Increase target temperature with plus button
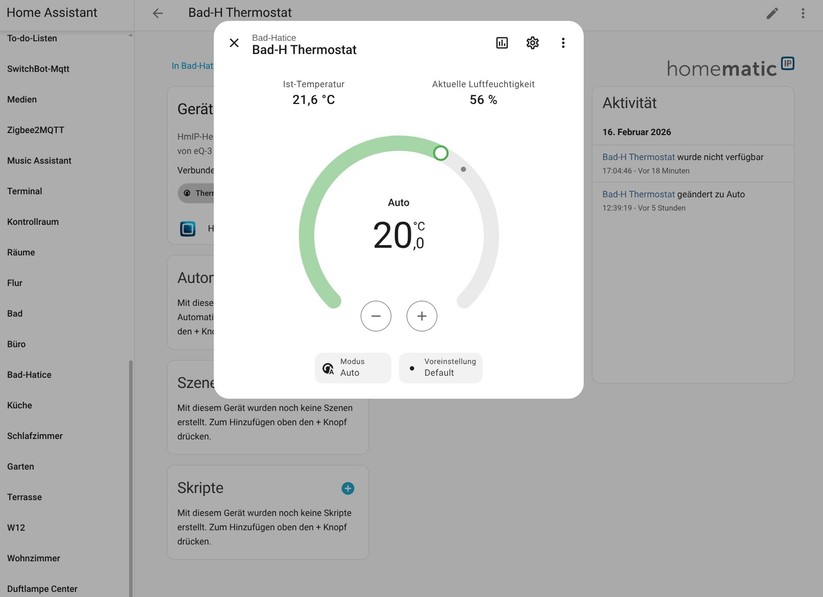823x597 pixels. (421, 316)
